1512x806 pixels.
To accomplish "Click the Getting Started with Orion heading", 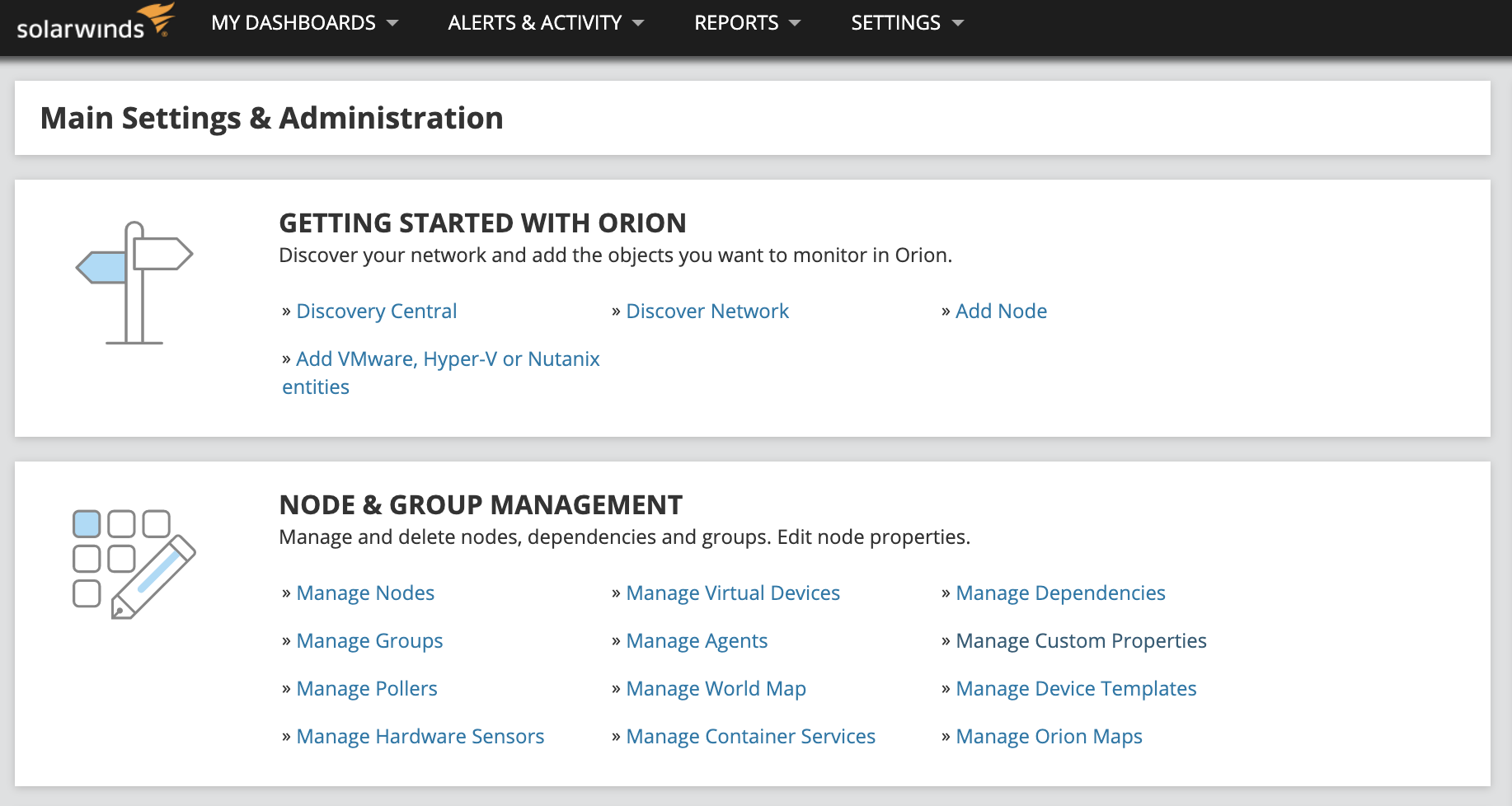I will click(482, 223).
